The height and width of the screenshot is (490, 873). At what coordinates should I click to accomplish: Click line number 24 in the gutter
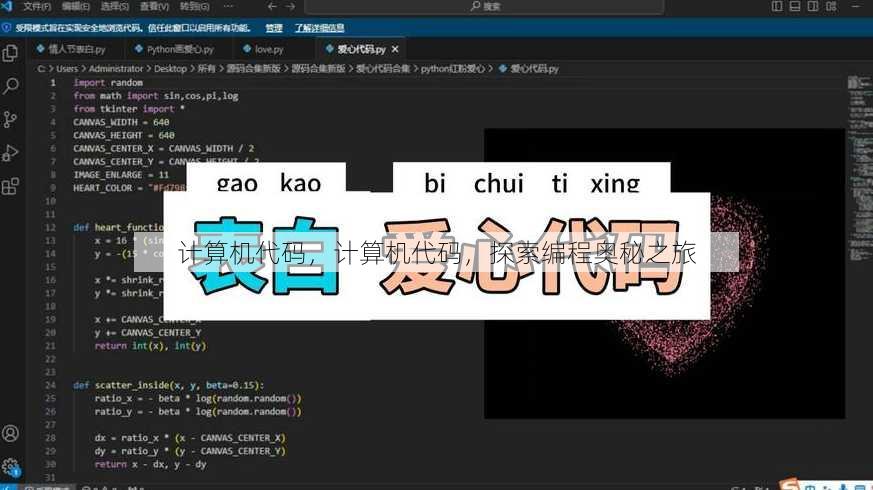click(50, 385)
